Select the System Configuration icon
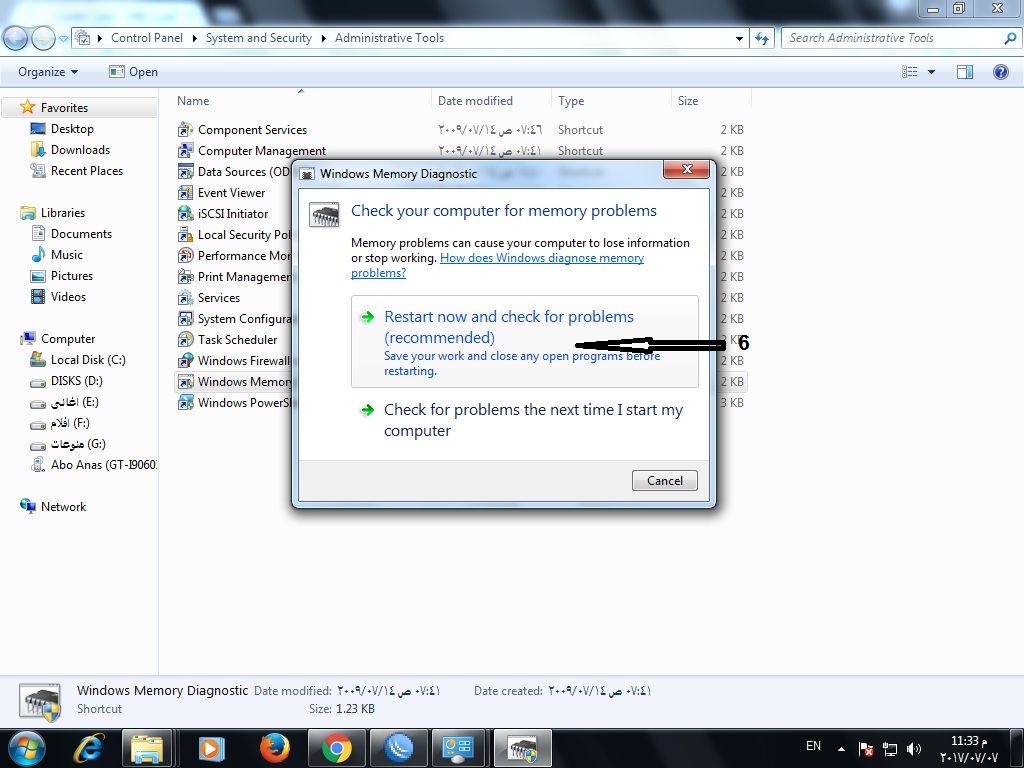Screen dimensions: 1024x768 [x=185, y=319]
